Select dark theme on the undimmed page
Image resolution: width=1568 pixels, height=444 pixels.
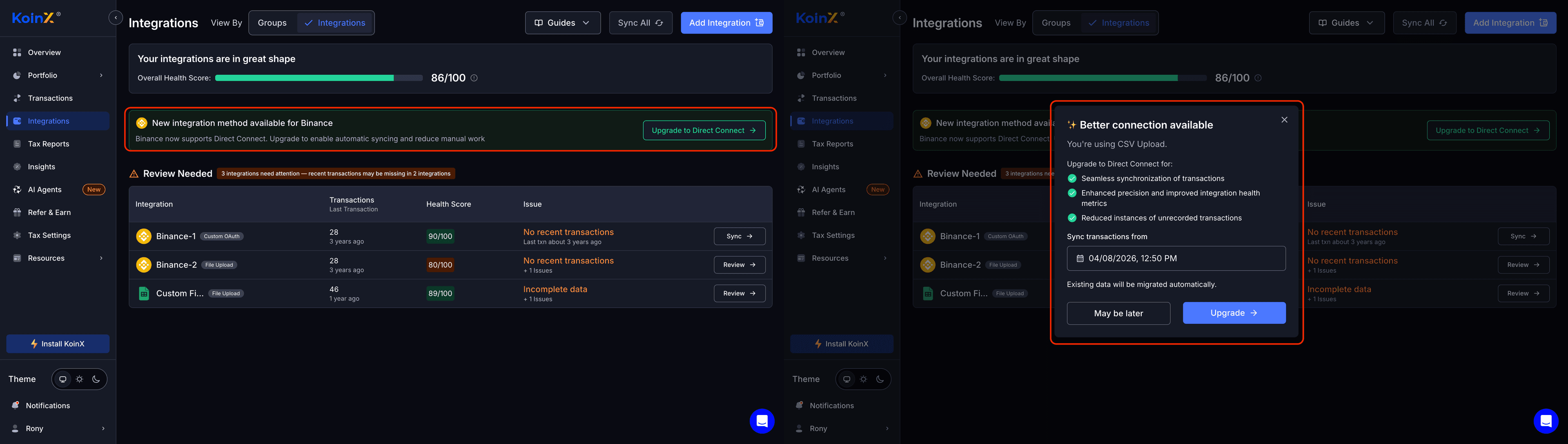96,379
